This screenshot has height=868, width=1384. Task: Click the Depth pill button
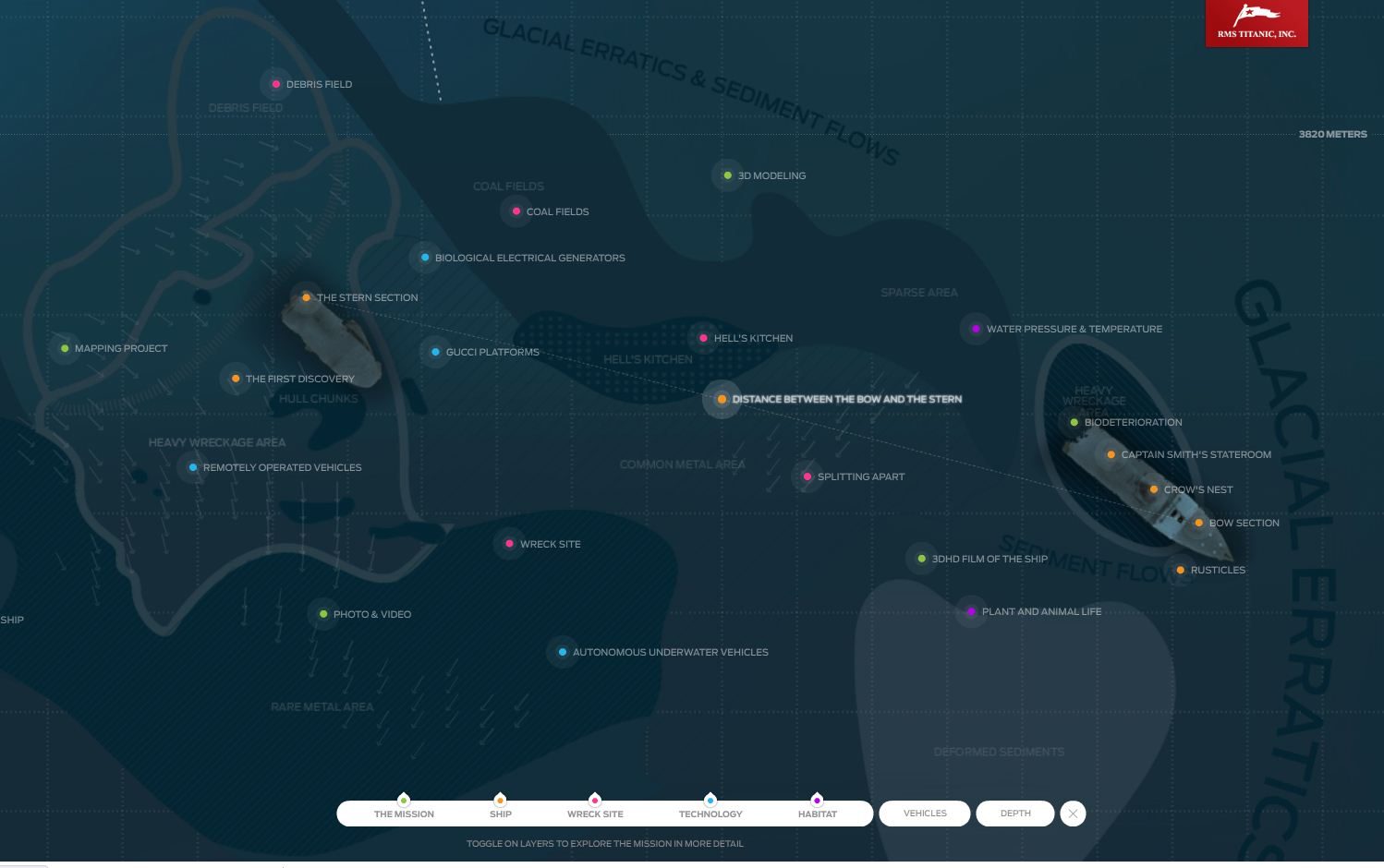[x=1015, y=814]
